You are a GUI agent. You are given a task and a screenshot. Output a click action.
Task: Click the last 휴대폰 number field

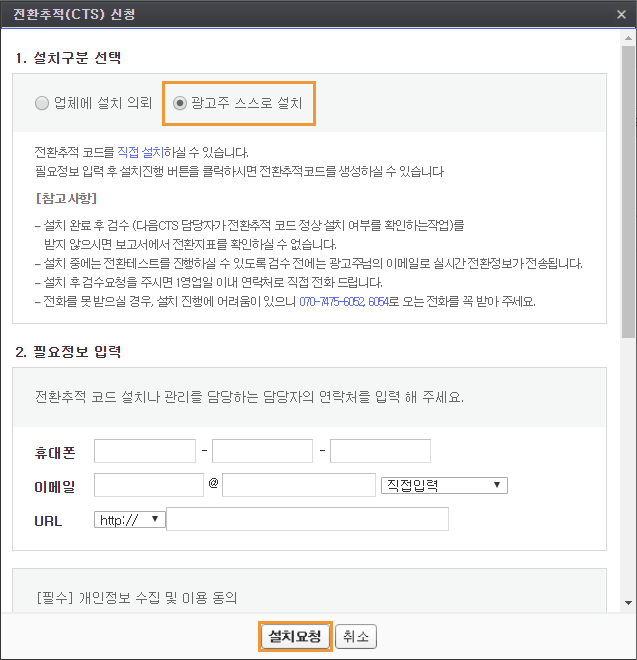[380, 451]
